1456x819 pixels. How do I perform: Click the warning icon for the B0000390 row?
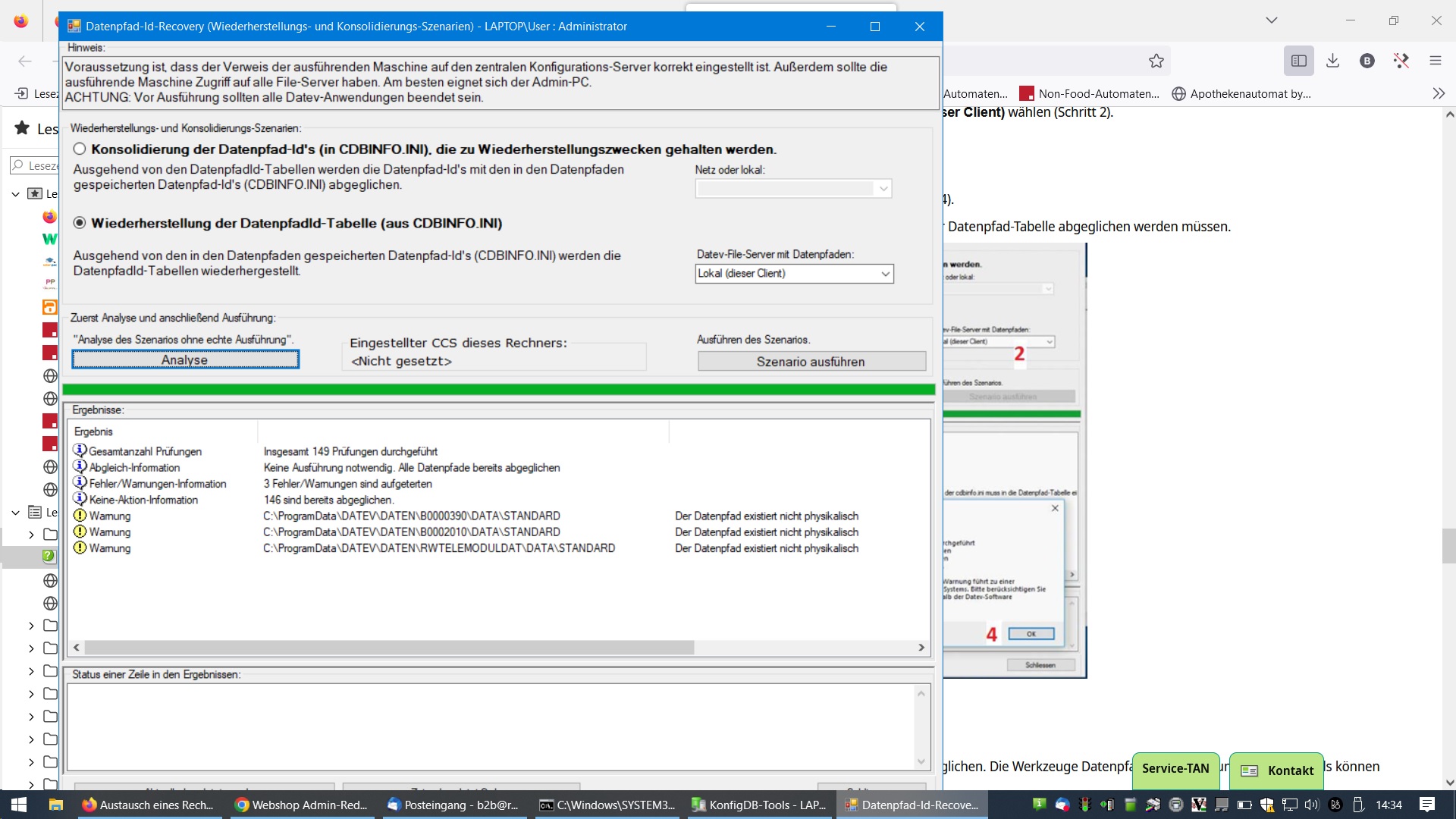point(80,516)
